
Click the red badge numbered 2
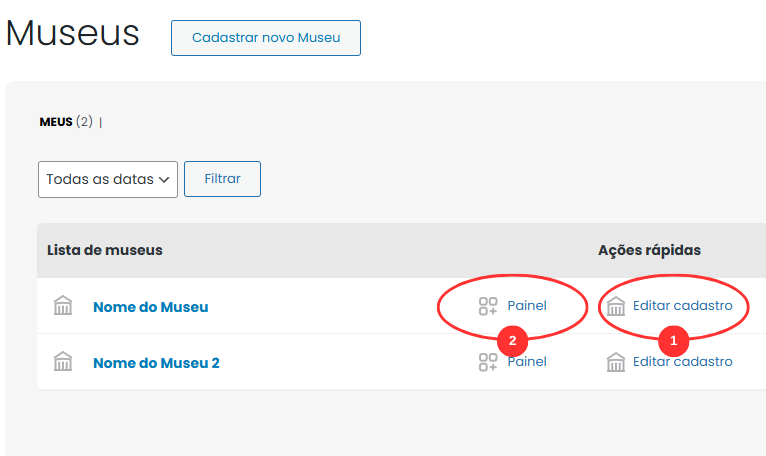pyautogui.click(x=513, y=340)
